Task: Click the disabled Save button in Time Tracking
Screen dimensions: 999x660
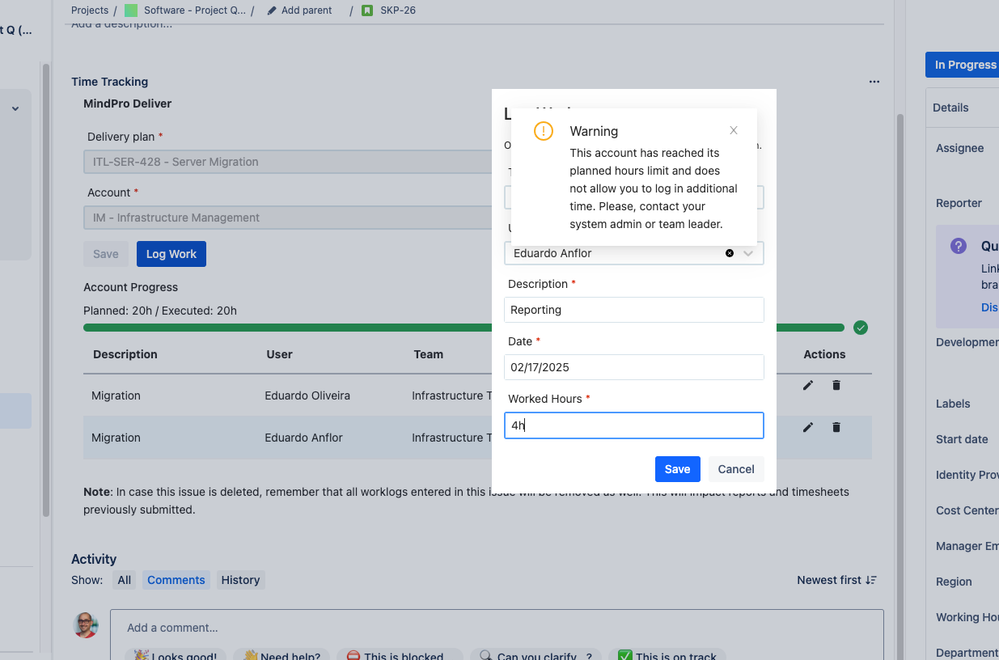Action: tap(106, 254)
